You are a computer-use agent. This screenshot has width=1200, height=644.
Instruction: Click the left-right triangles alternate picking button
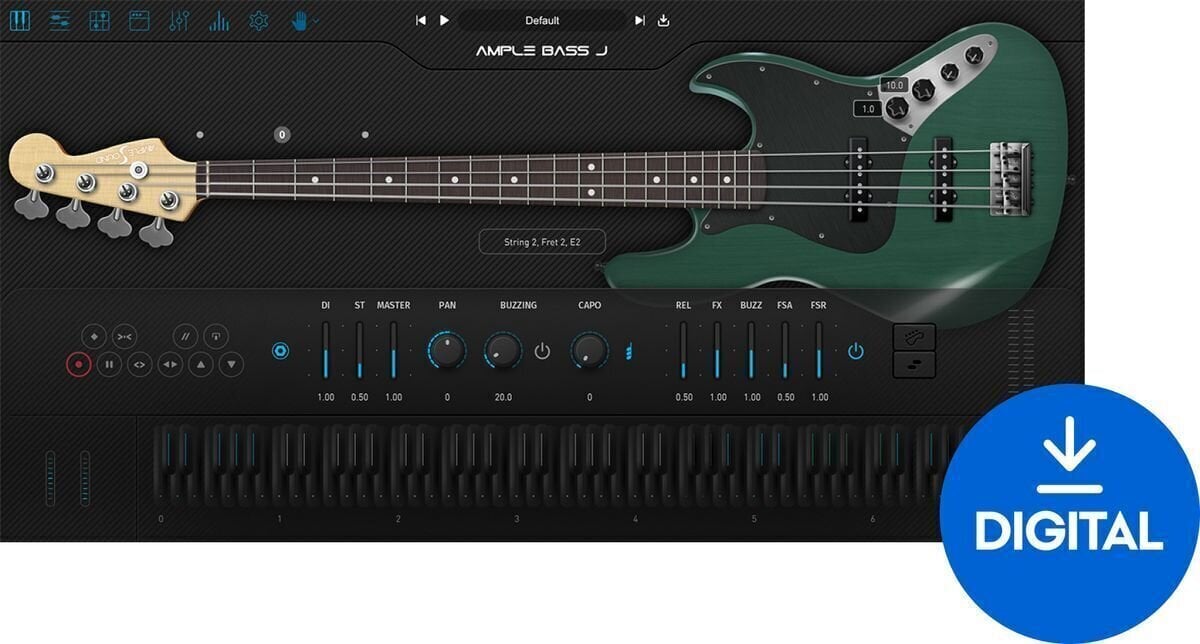coord(170,365)
